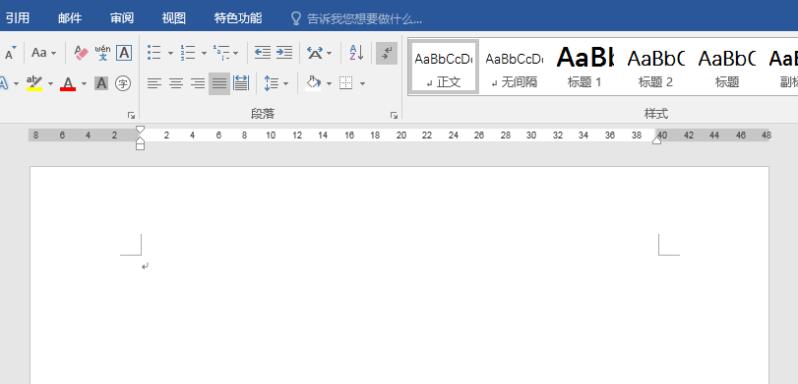Apply a character border with the boxed A

[x=124, y=53]
